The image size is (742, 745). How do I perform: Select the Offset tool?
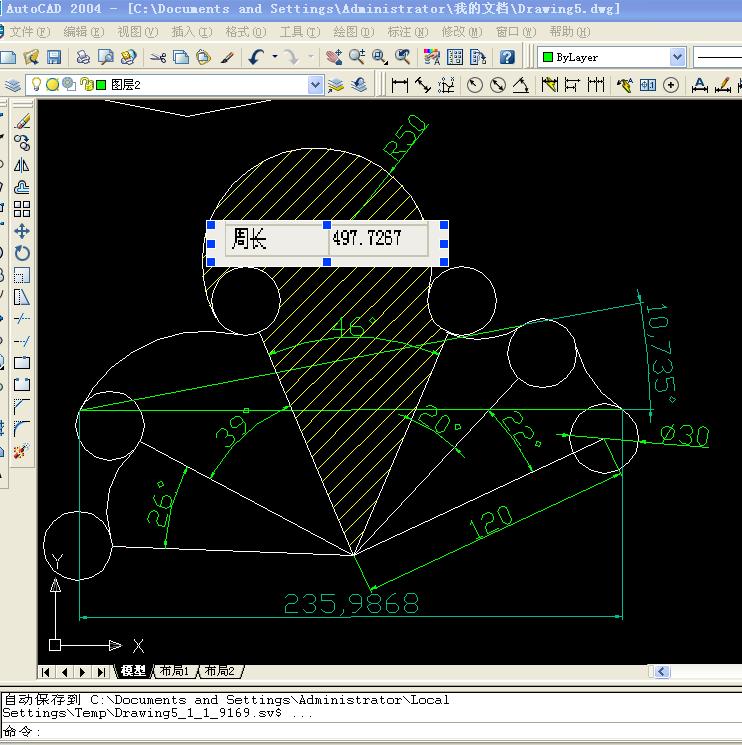[22, 187]
